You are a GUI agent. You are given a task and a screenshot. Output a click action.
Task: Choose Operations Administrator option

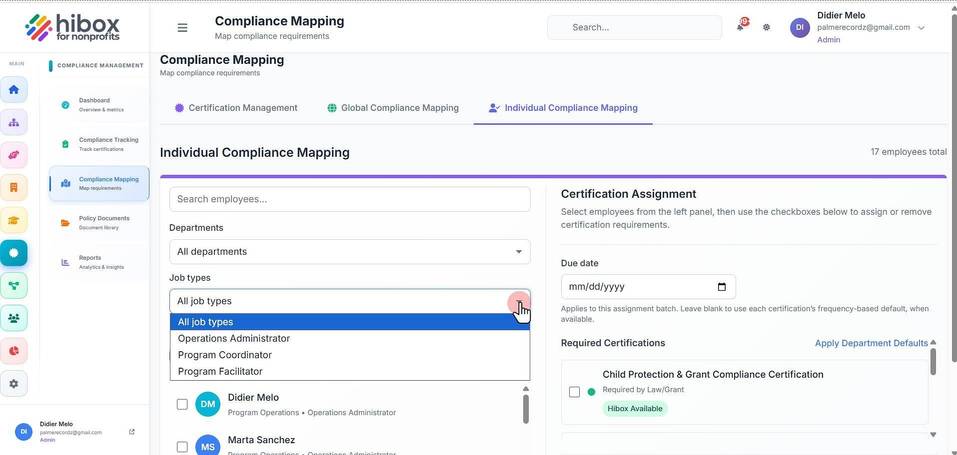pyautogui.click(x=350, y=338)
